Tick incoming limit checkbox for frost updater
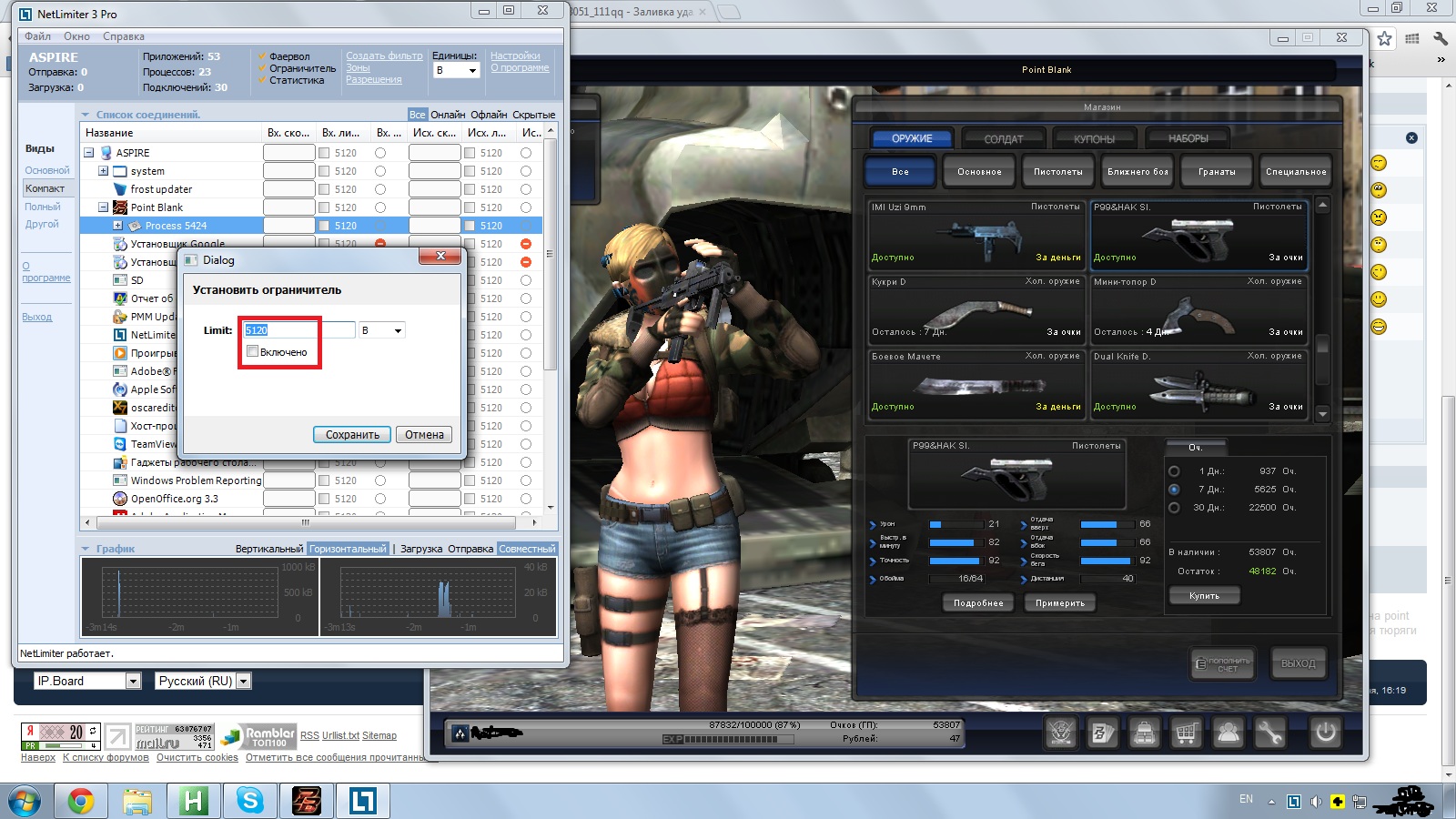 pyautogui.click(x=324, y=189)
